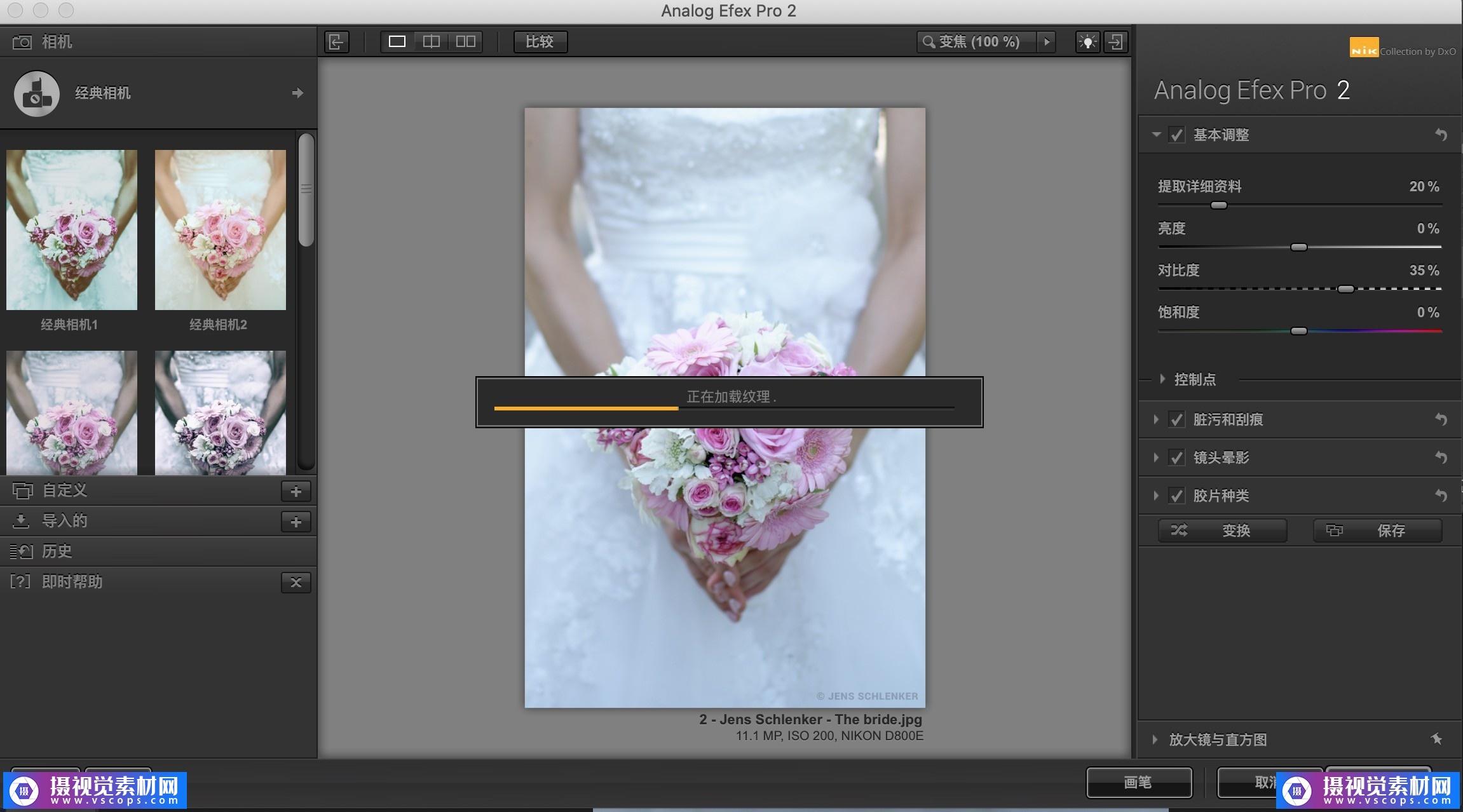Toggle the 胶片种类 checkbox
1463x812 pixels.
tap(1177, 496)
